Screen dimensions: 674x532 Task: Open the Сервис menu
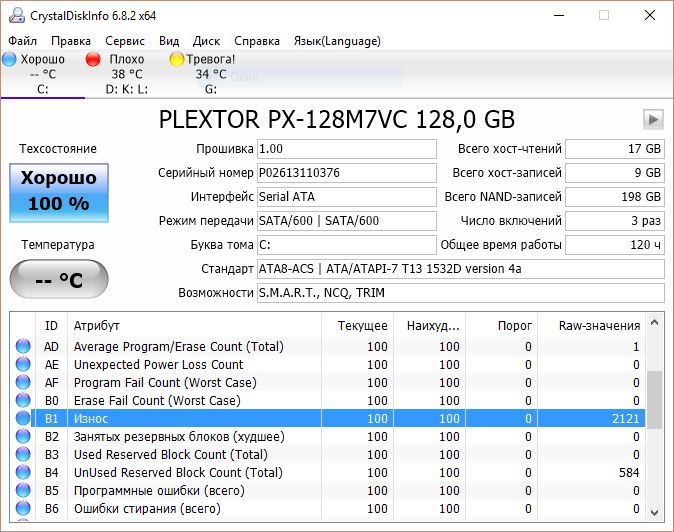pyautogui.click(x=125, y=41)
